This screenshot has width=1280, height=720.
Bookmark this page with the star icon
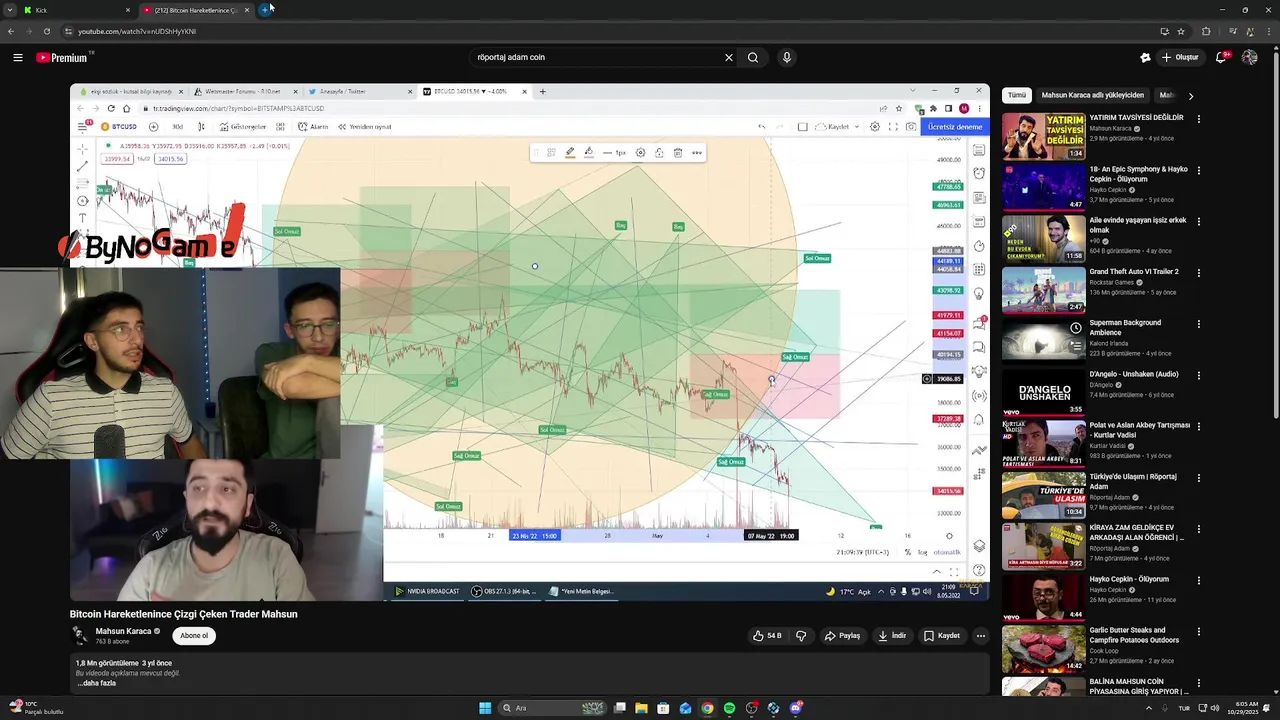pos(1181,31)
